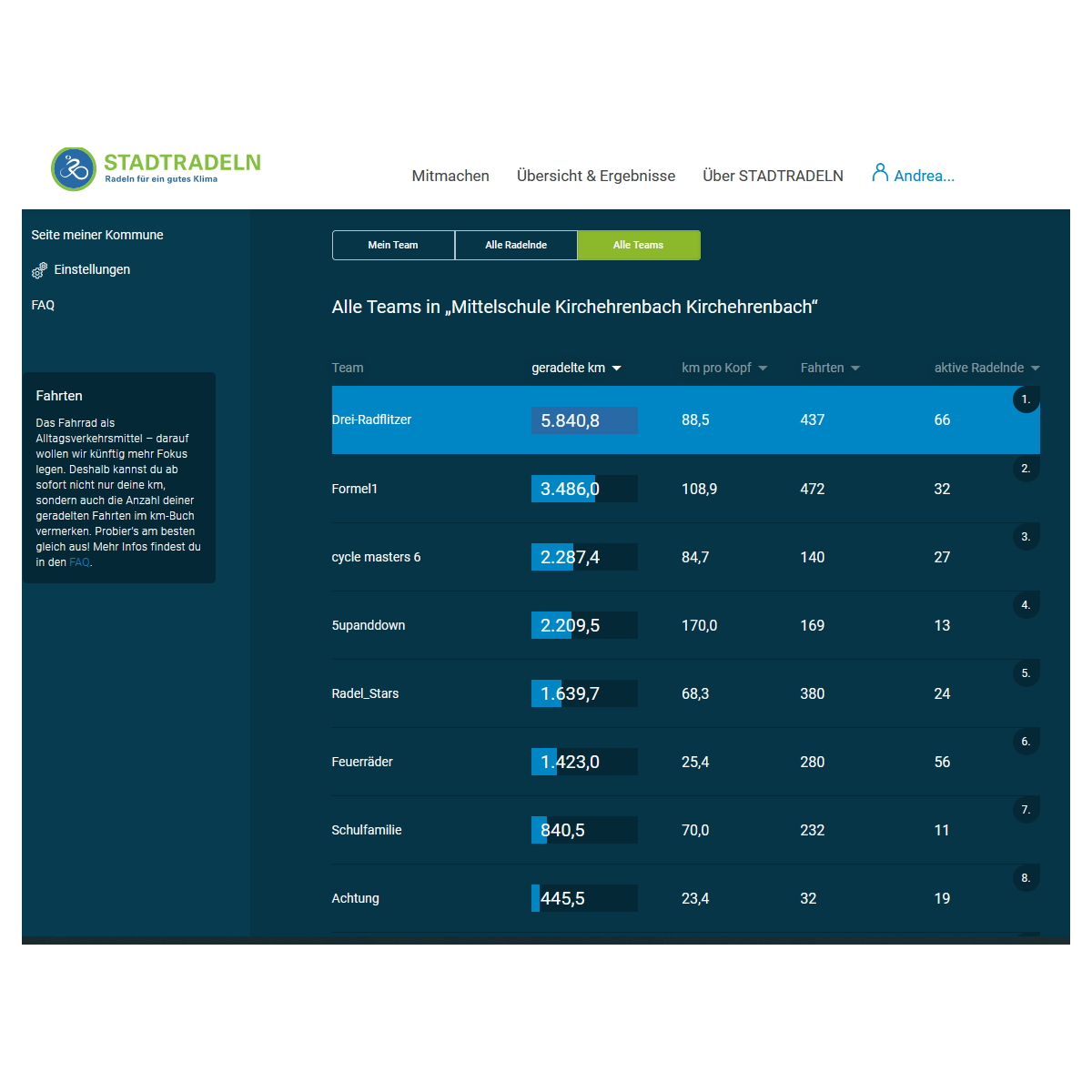Switch to the Alle Radelnde tab
This screenshot has width=1092, height=1092.
(516, 245)
